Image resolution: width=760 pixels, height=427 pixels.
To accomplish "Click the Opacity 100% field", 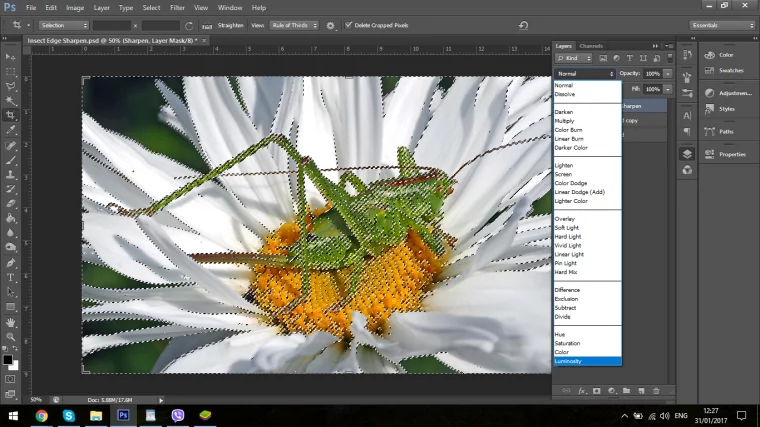I will [653, 74].
